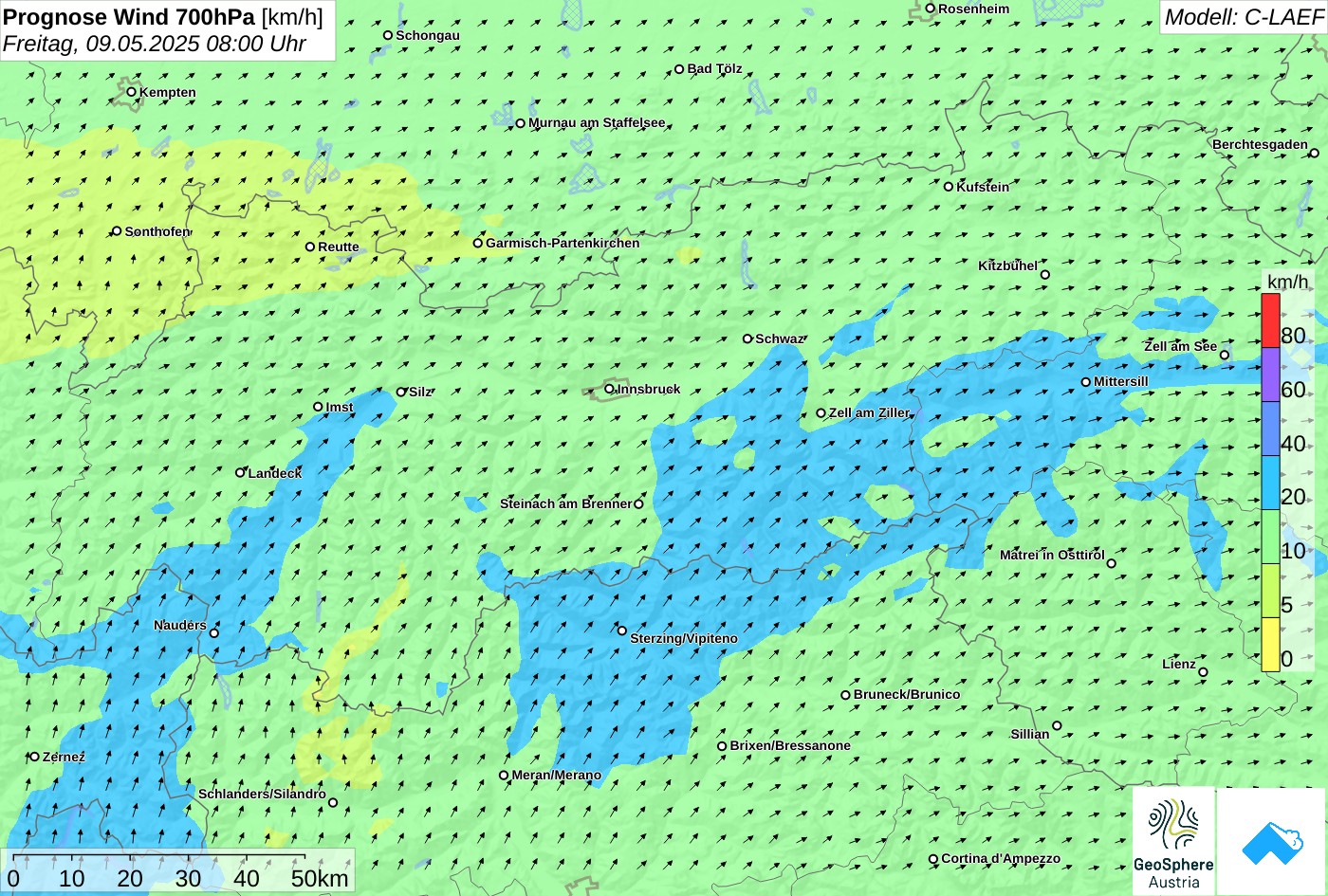Click the Bad Tölz city marker

pyautogui.click(x=679, y=69)
